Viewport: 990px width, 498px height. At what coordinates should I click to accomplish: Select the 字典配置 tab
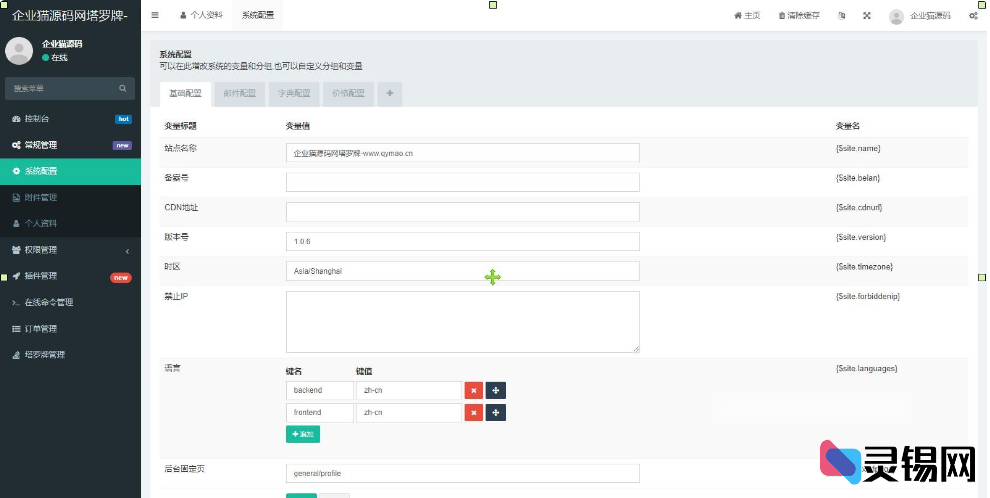coord(294,93)
